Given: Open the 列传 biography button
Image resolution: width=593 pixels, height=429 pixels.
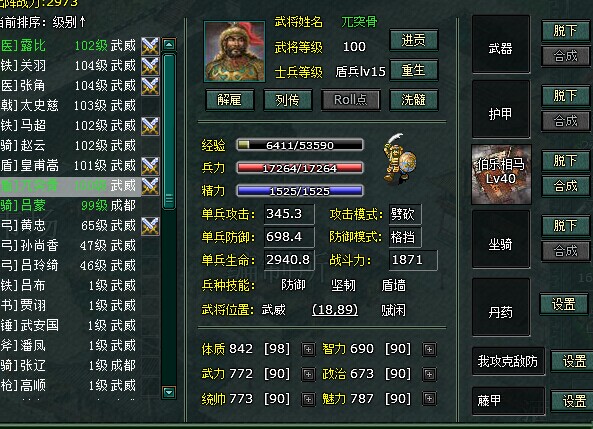Looking at the screenshot, I should (287, 100).
